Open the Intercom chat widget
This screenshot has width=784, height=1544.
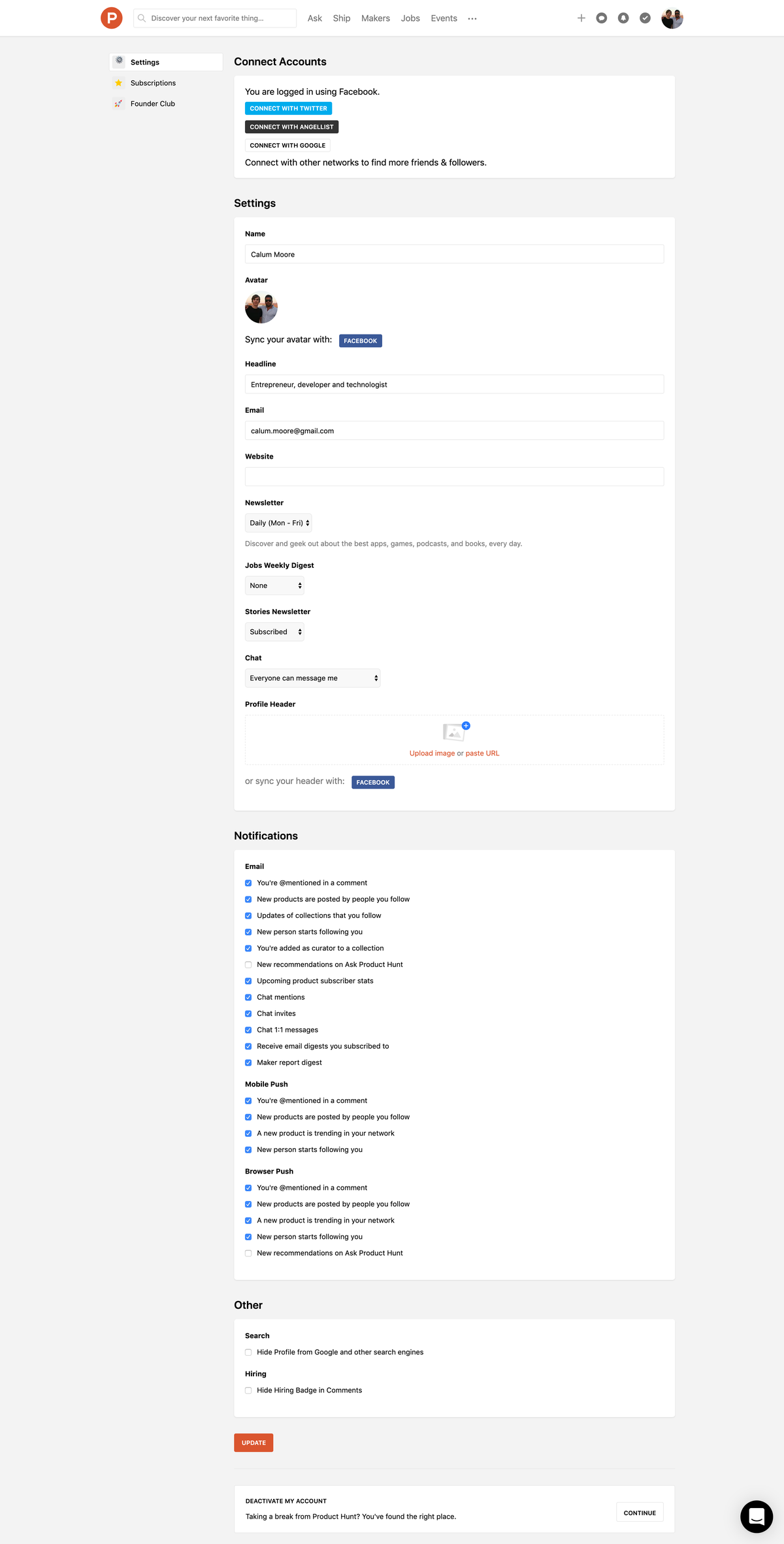[x=756, y=1516]
